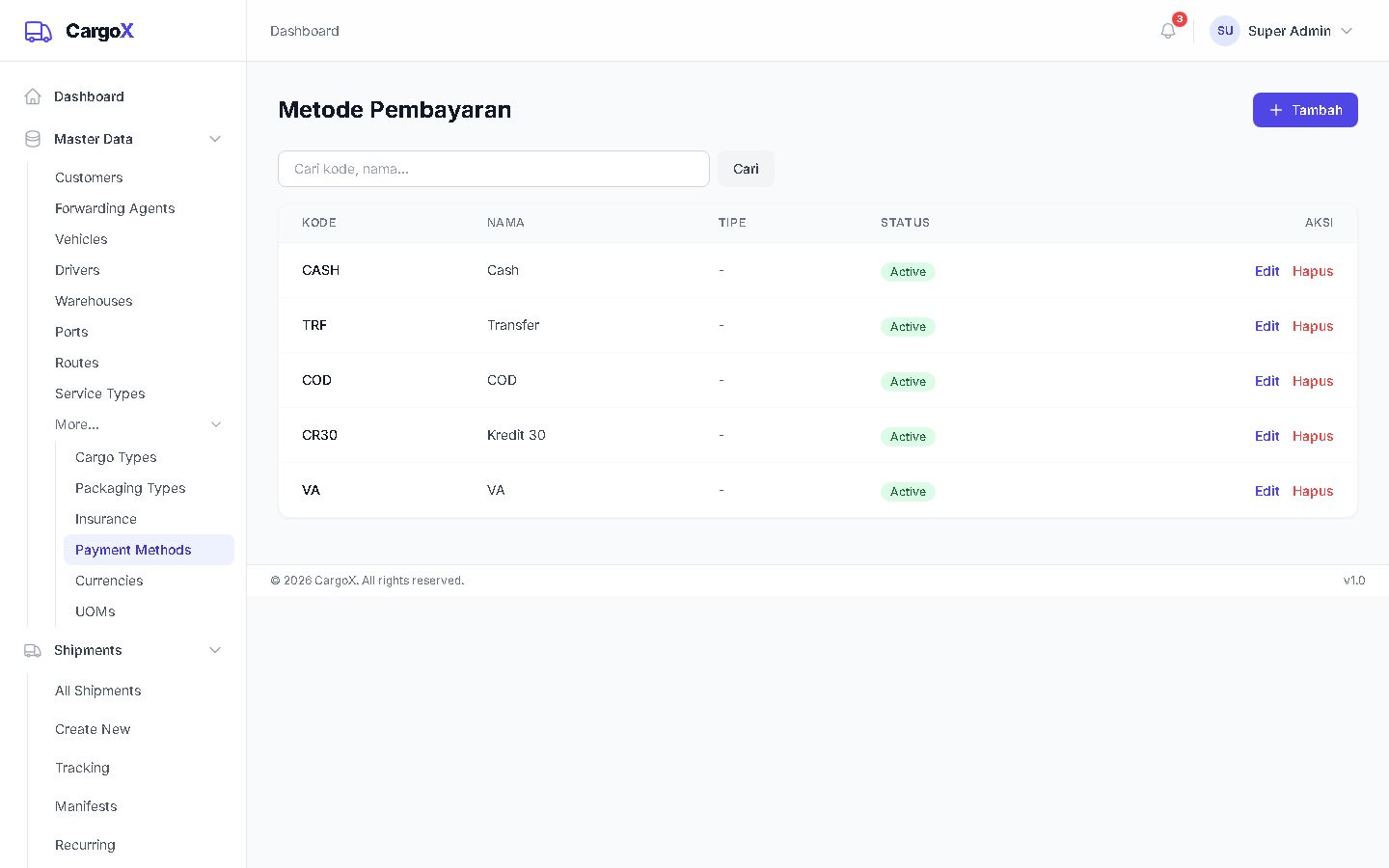Screen dimensions: 1389x868
Task: Click Hapus on the Kredit 30 row
Action: click(x=1313, y=436)
